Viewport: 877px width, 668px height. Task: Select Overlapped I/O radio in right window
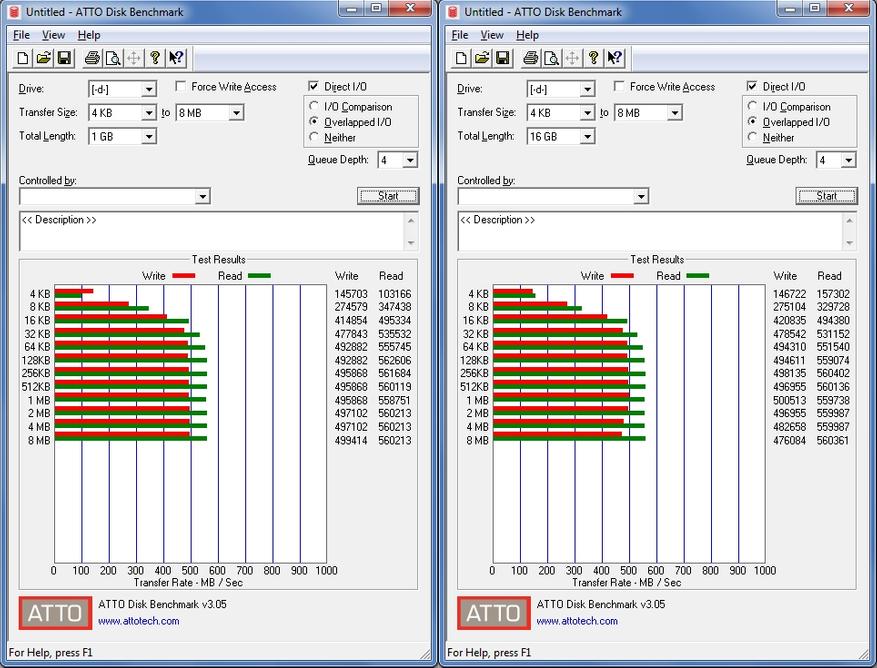pos(752,121)
